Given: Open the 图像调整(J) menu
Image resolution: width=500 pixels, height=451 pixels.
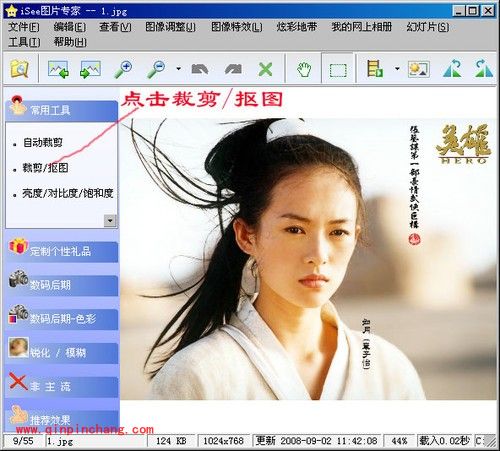Looking at the screenshot, I should 170,27.
